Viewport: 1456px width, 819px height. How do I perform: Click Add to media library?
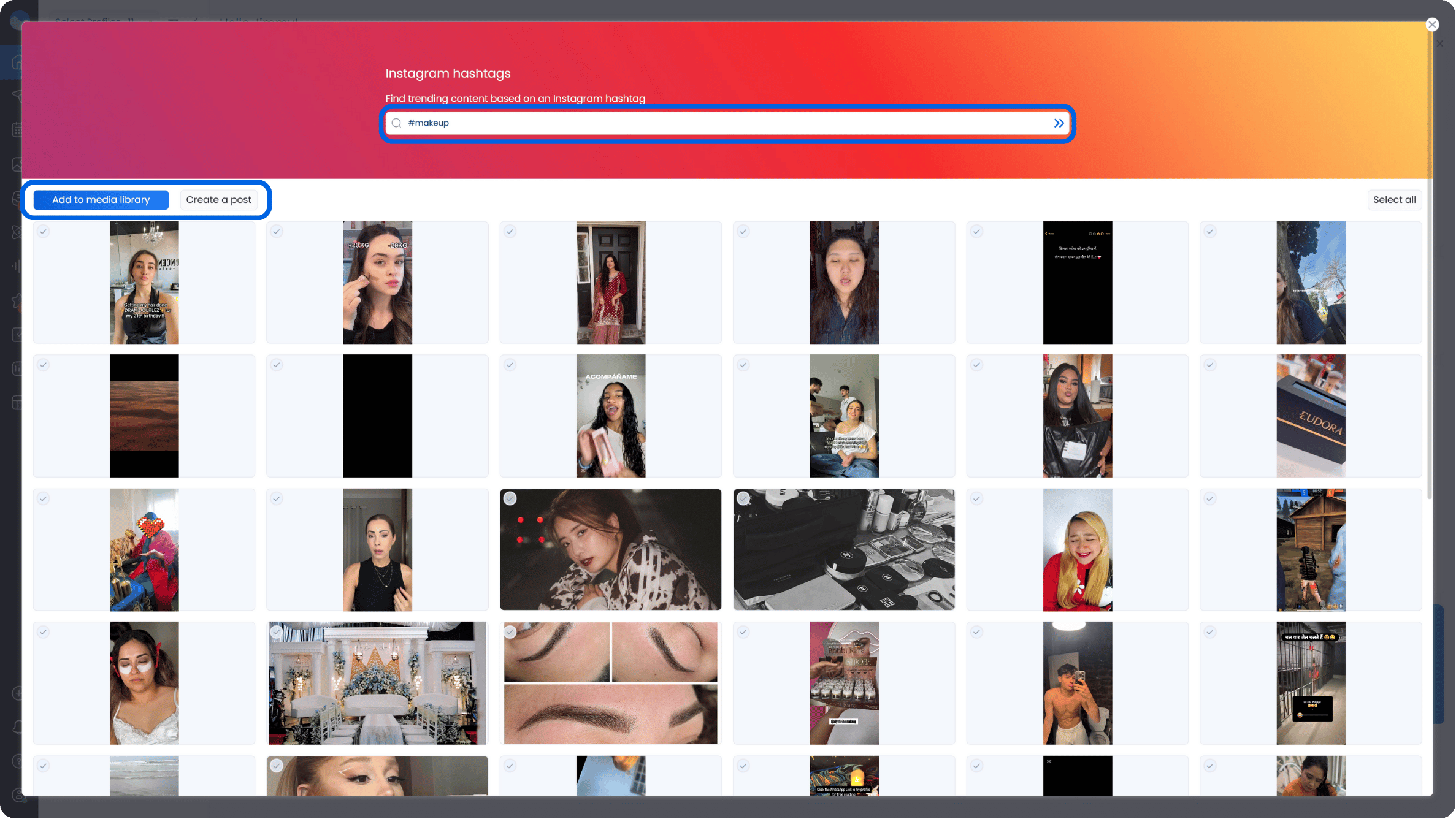point(101,199)
